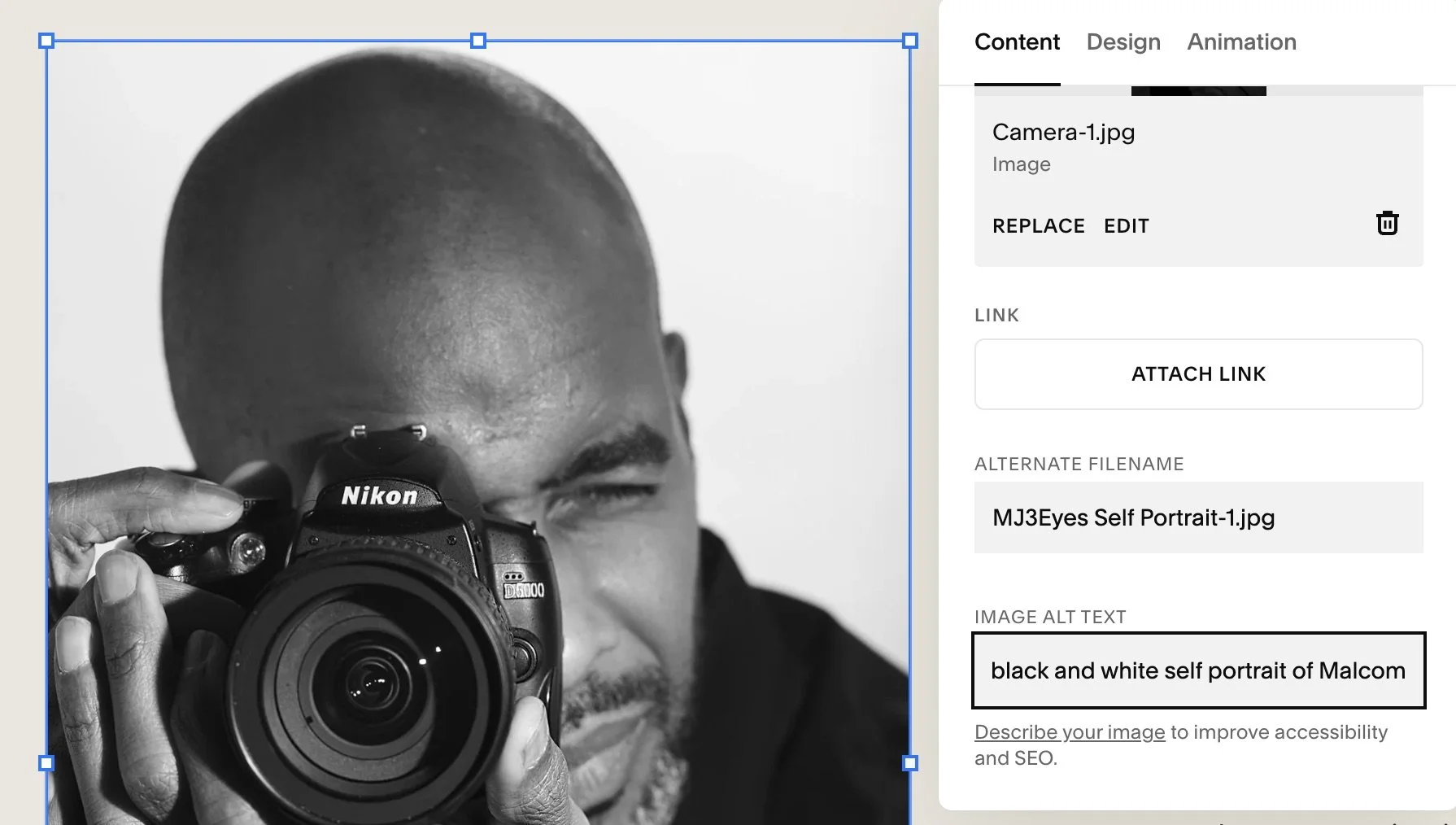Image resolution: width=1456 pixels, height=825 pixels.
Task: Click the Camera-1.jpg filename text
Action: [1063, 132]
